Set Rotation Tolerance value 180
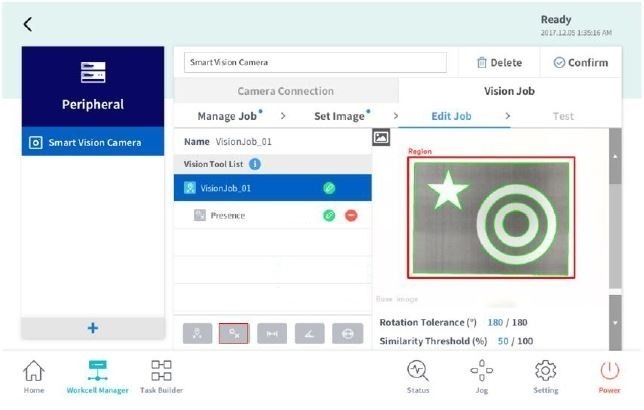This screenshot has height=410, width=644. pos(495,322)
